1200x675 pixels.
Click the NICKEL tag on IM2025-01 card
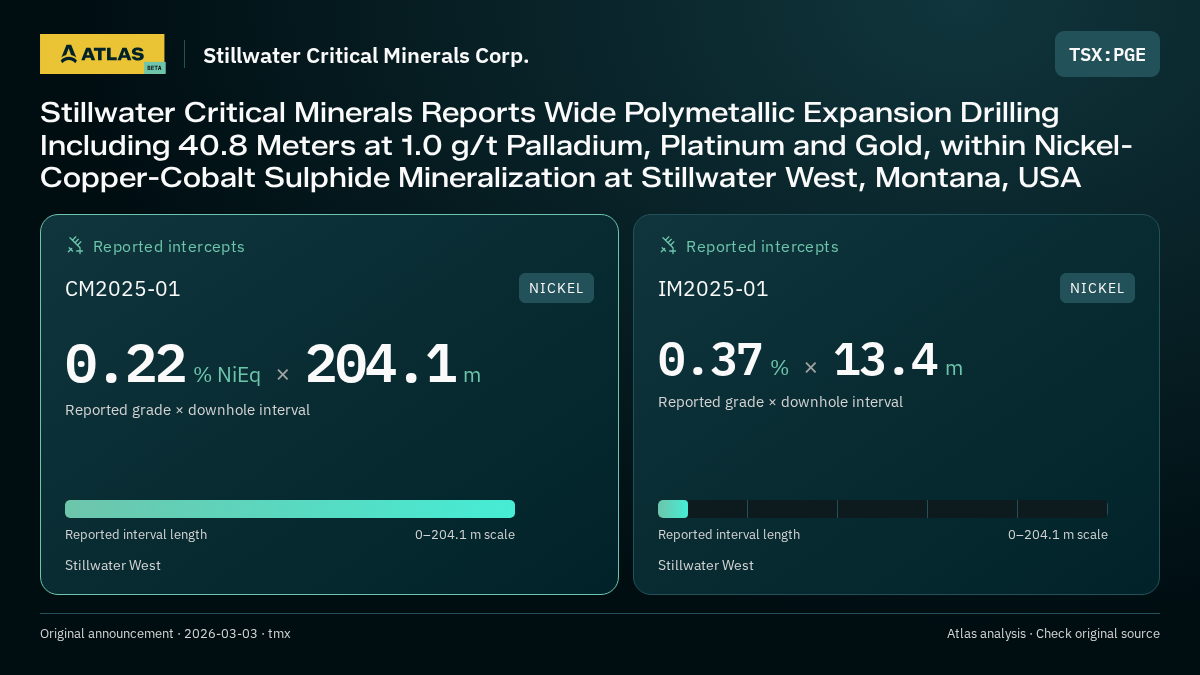coord(1097,288)
